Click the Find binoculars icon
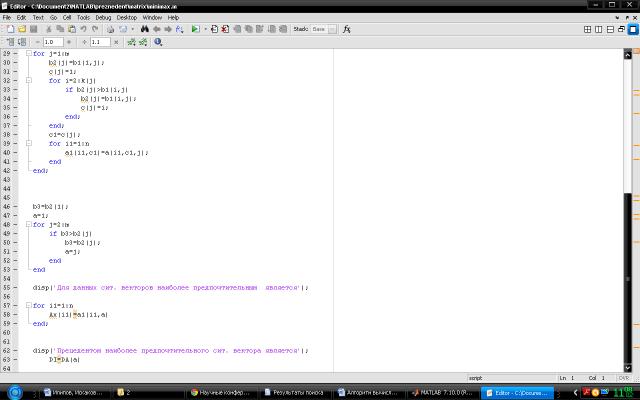Image resolution: width=640 pixels, height=400 pixels. click(144, 30)
